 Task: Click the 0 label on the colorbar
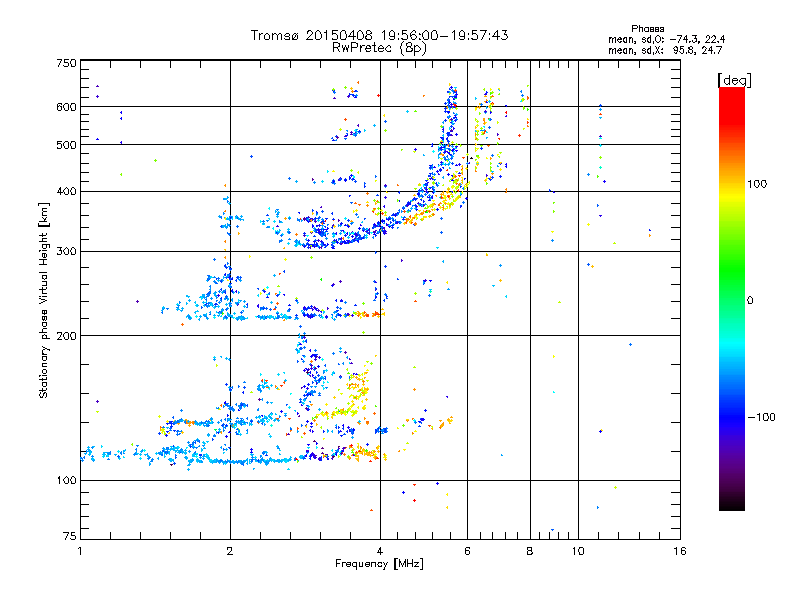pos(750,300)
